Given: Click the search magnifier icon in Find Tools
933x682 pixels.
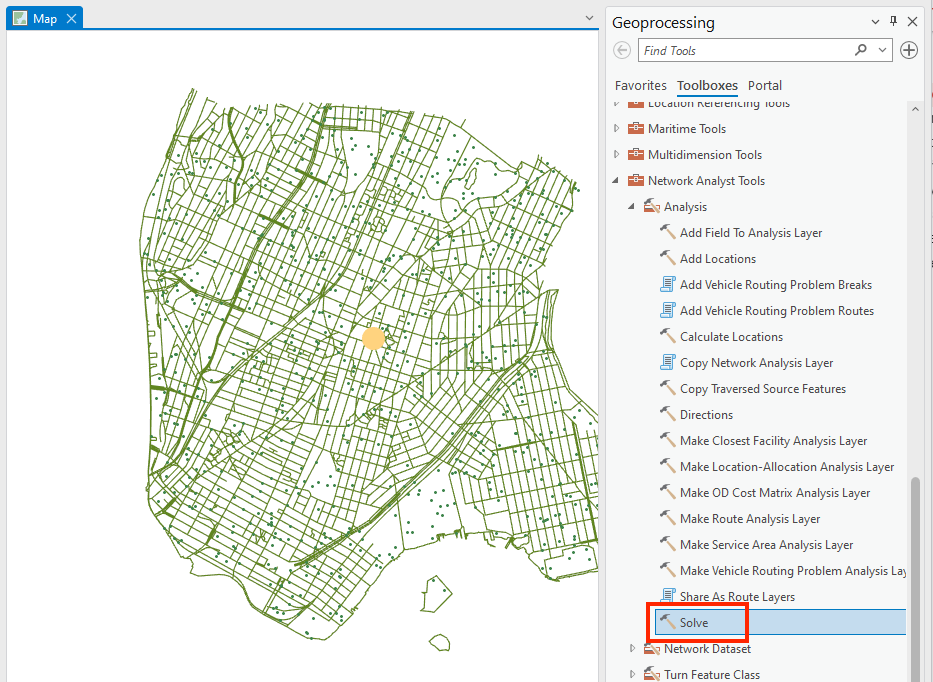Looking at the screenshot, I should click(x=860, y=50).
